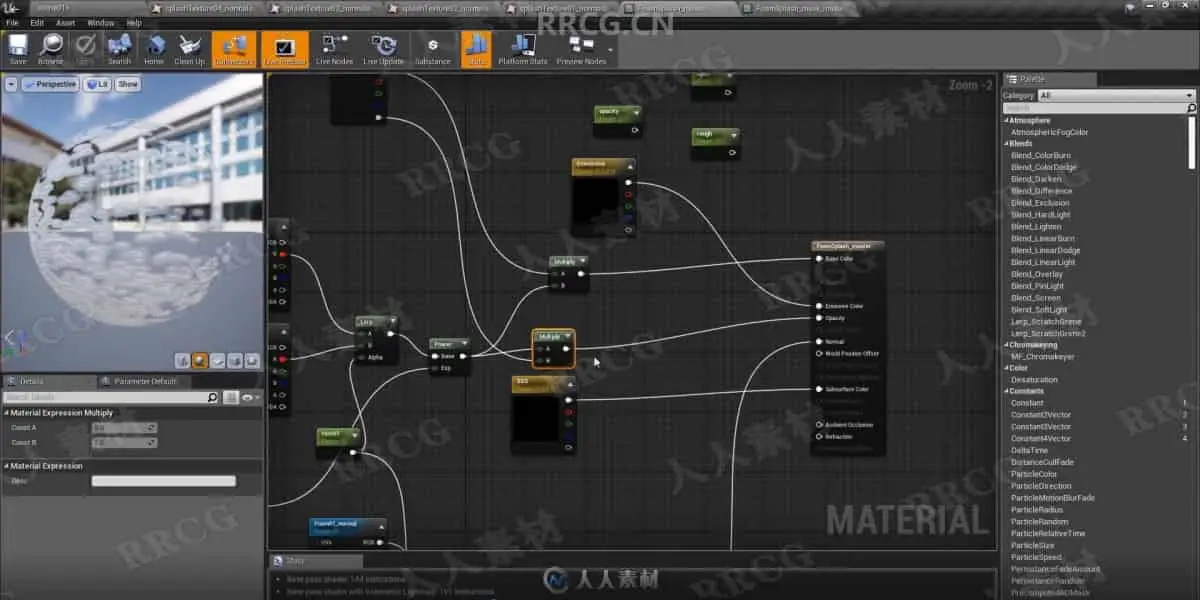Open the Asset menu
The width and height of the screenshot is (1200, 600).
point(65,22)
